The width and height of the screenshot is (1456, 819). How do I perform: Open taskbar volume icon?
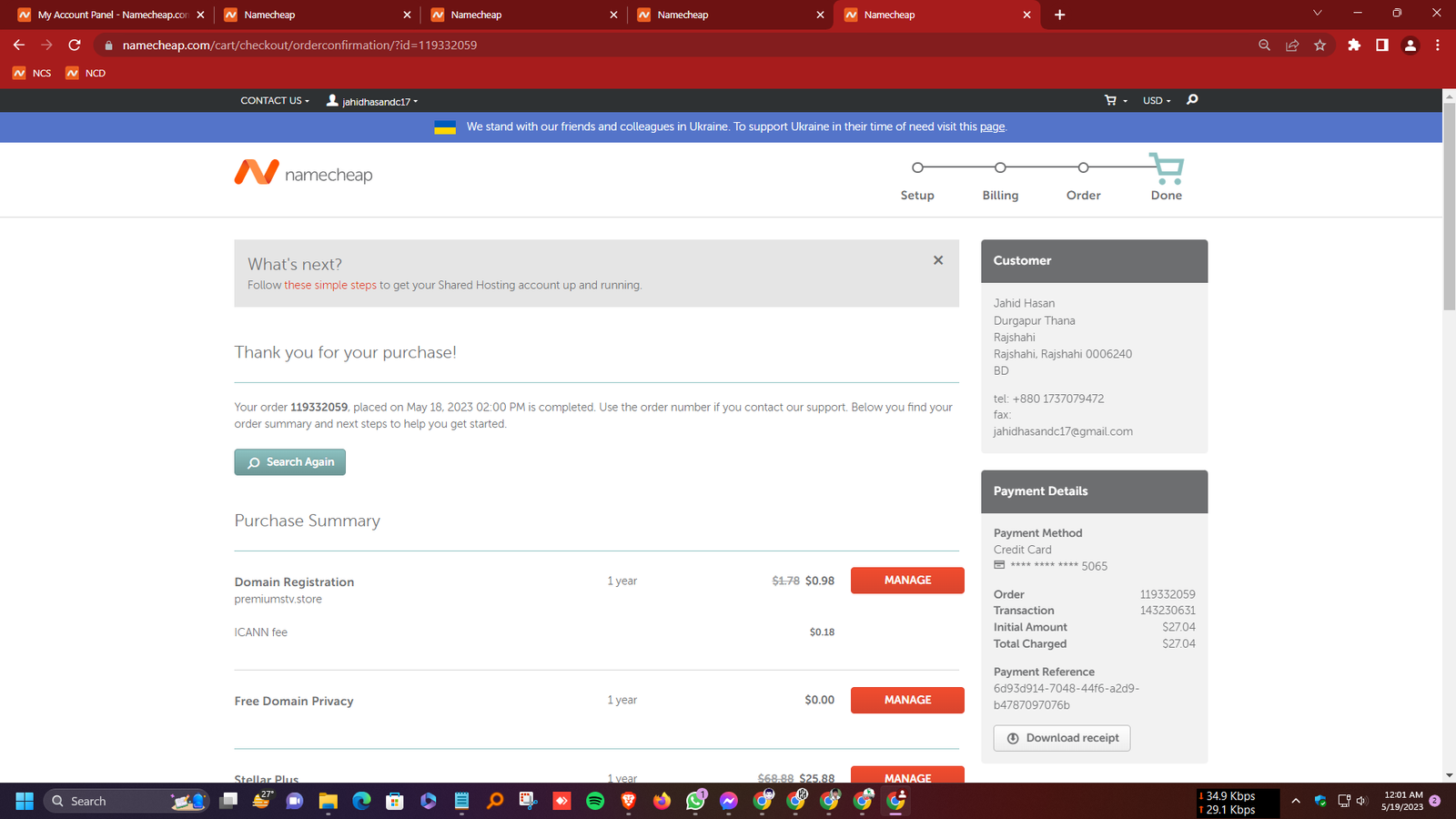(x=1361, y=801)
